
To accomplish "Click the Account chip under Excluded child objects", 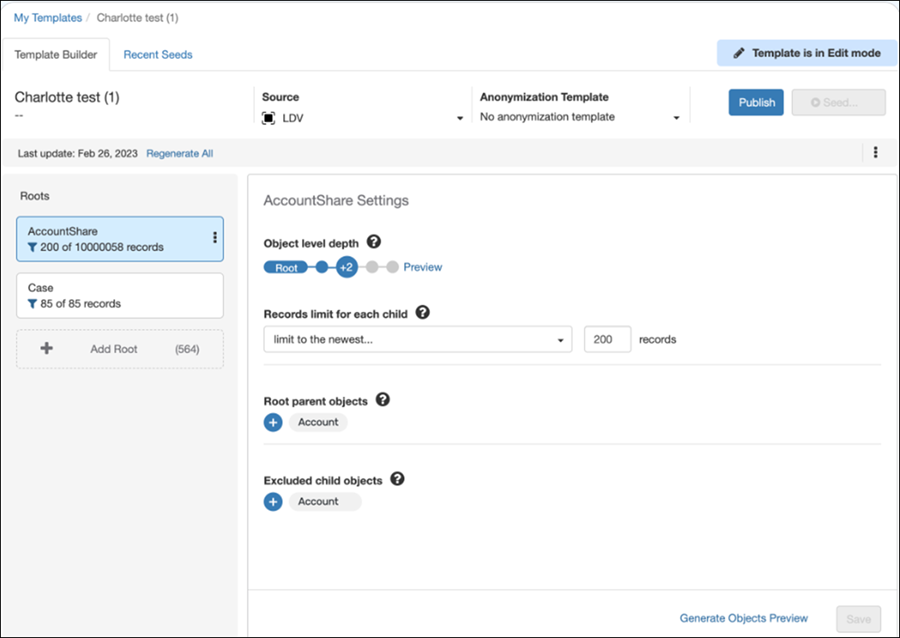I will [325, 501].
